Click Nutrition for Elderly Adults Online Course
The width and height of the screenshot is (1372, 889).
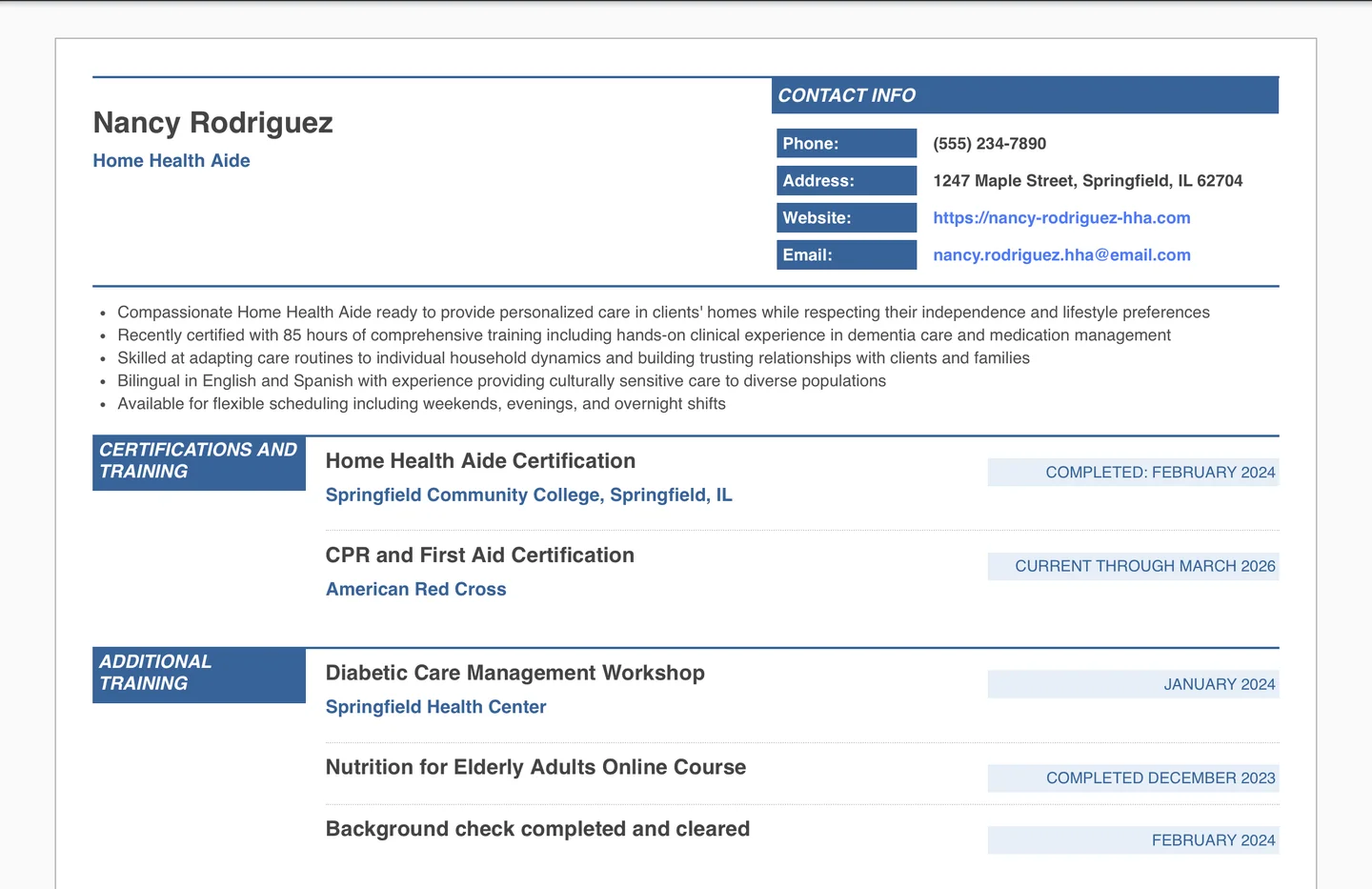pos(535,768)
